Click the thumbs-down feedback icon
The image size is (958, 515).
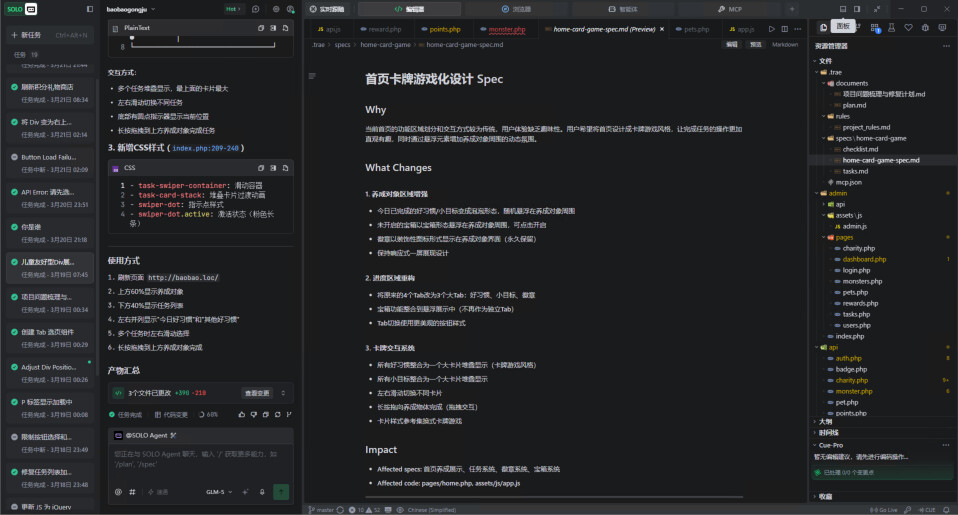pos(254,414)
